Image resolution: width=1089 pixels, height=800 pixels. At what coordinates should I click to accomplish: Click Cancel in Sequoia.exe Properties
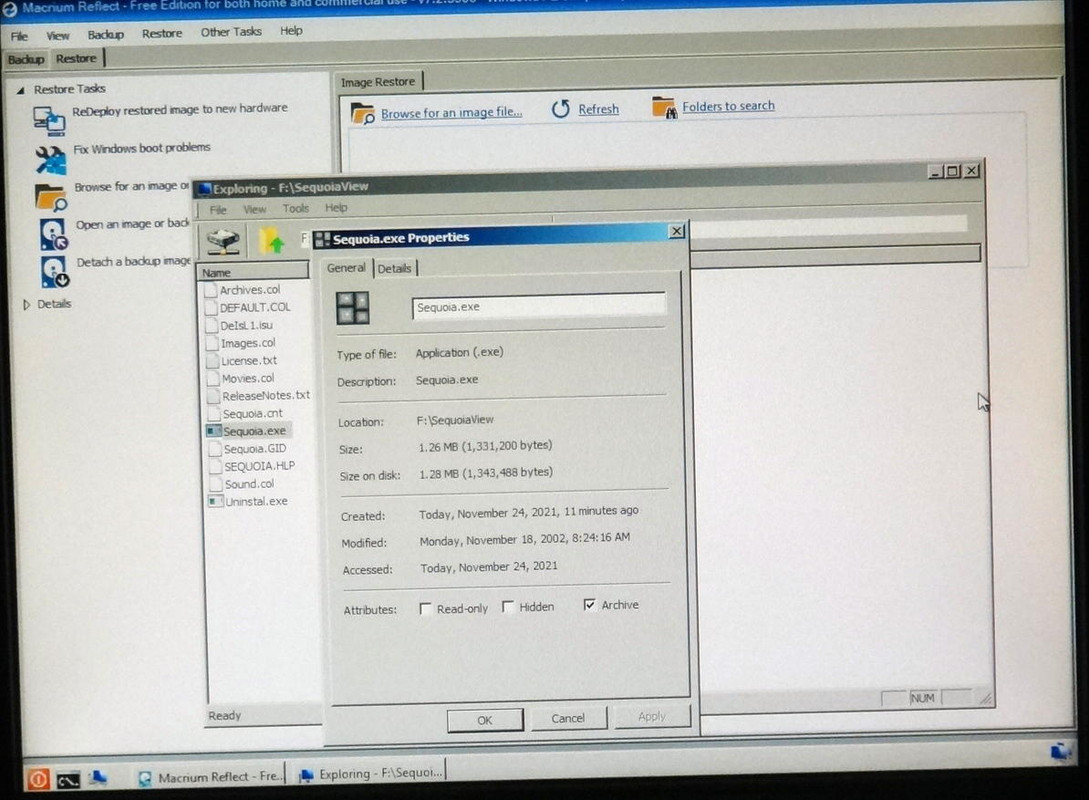[568, 718]
